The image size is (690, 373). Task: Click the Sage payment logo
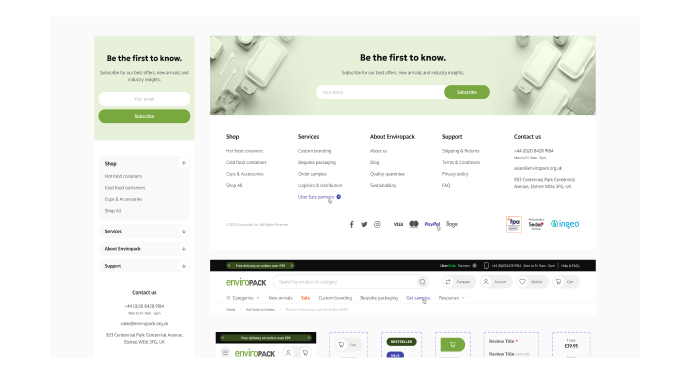tap(452, 224)
